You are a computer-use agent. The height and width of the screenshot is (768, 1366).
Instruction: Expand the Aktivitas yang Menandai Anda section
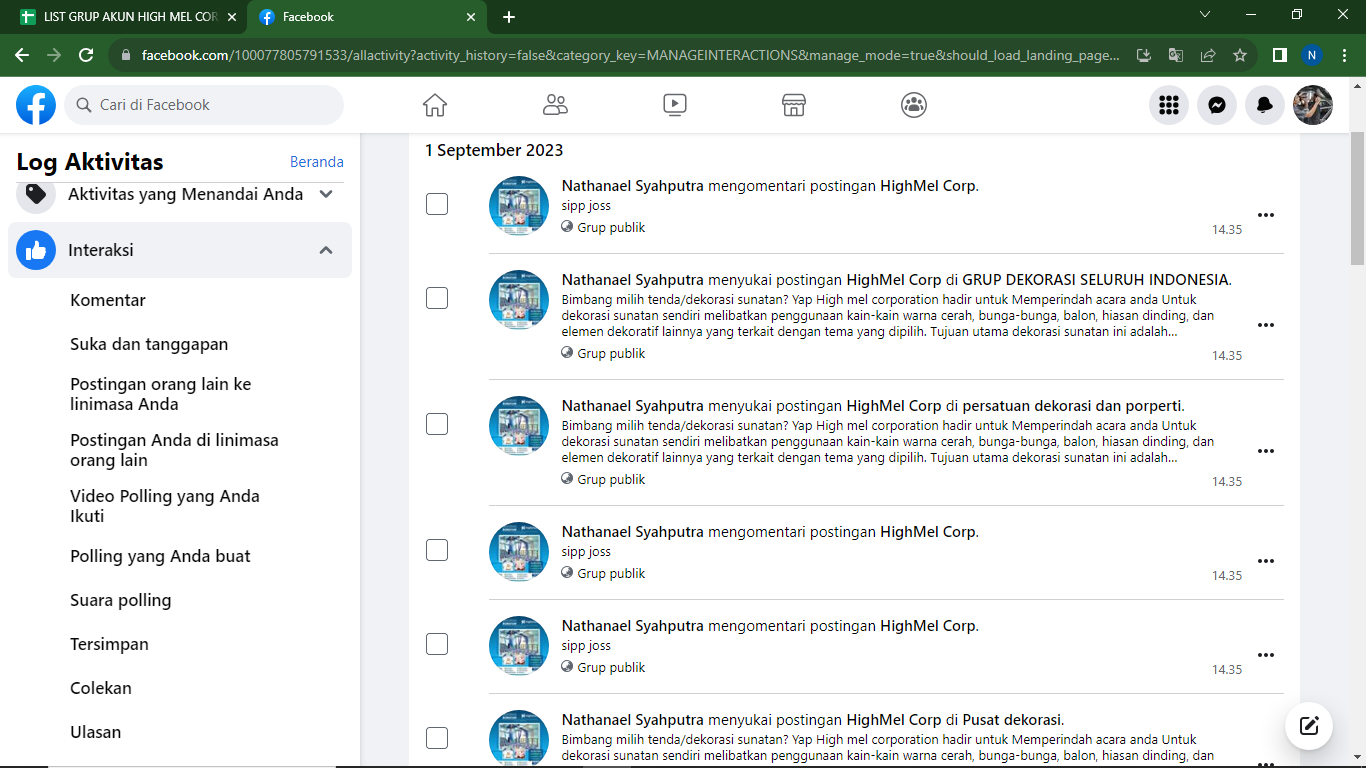tap(326, 194)
